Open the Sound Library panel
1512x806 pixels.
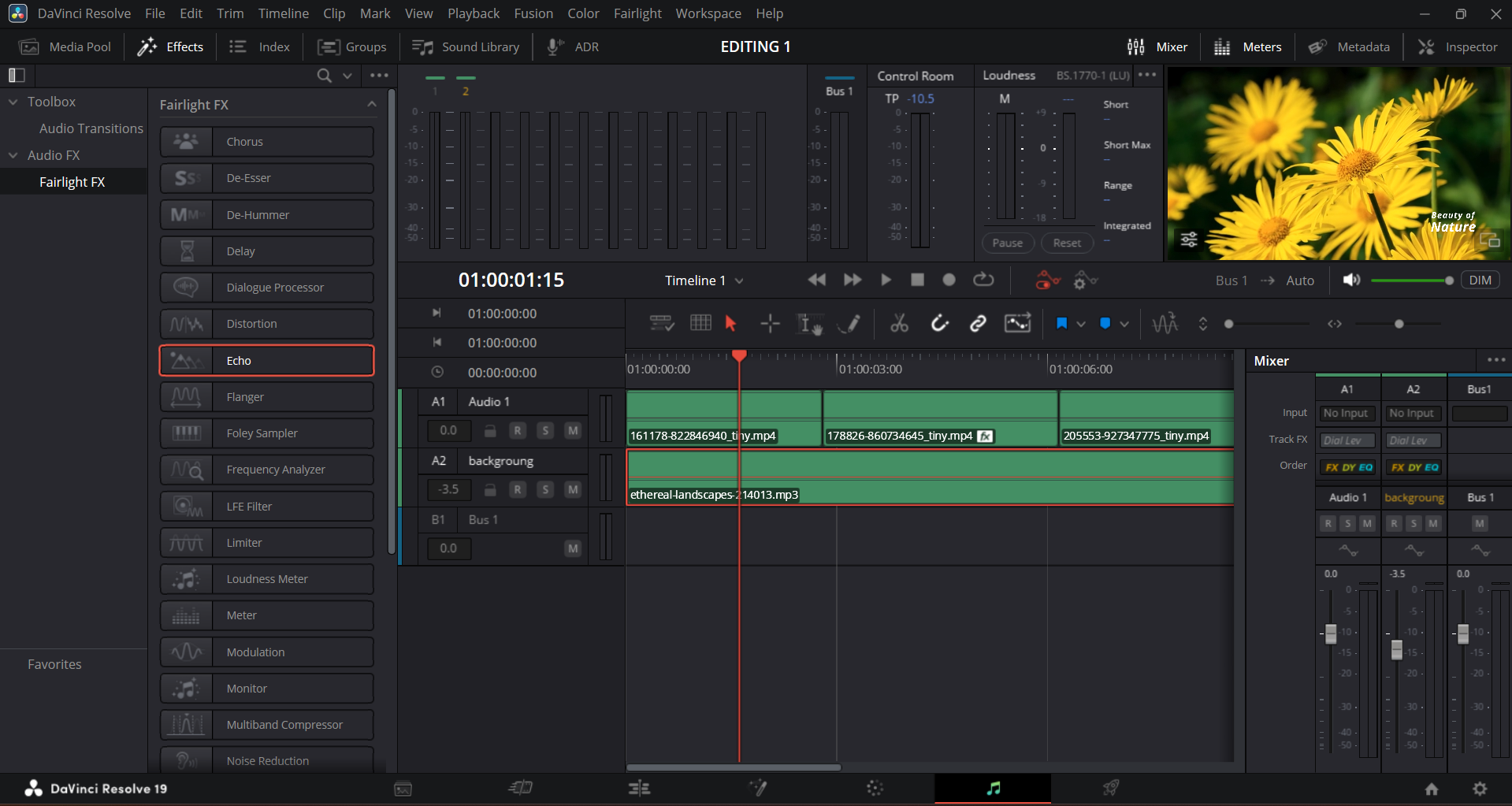[x=465, y=47]
